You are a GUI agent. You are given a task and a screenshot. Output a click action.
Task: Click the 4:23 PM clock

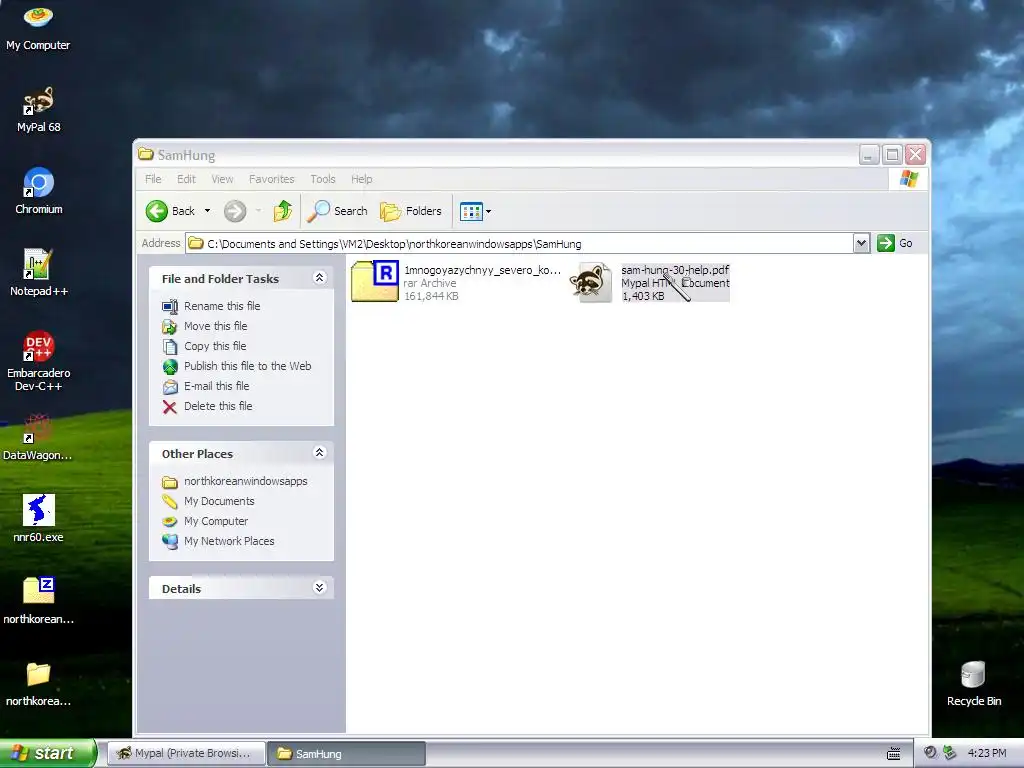[x=987, y=753]
